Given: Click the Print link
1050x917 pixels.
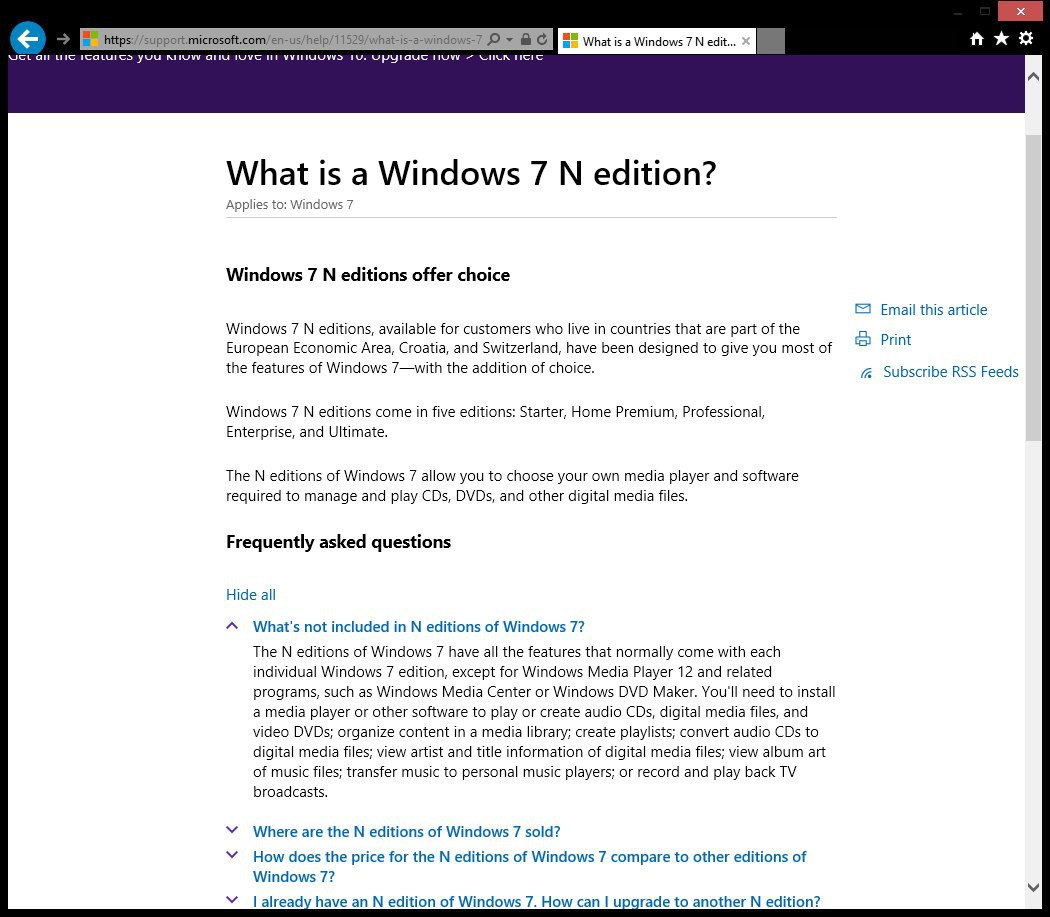Looking at the screenshot, I should click(895, 340).
